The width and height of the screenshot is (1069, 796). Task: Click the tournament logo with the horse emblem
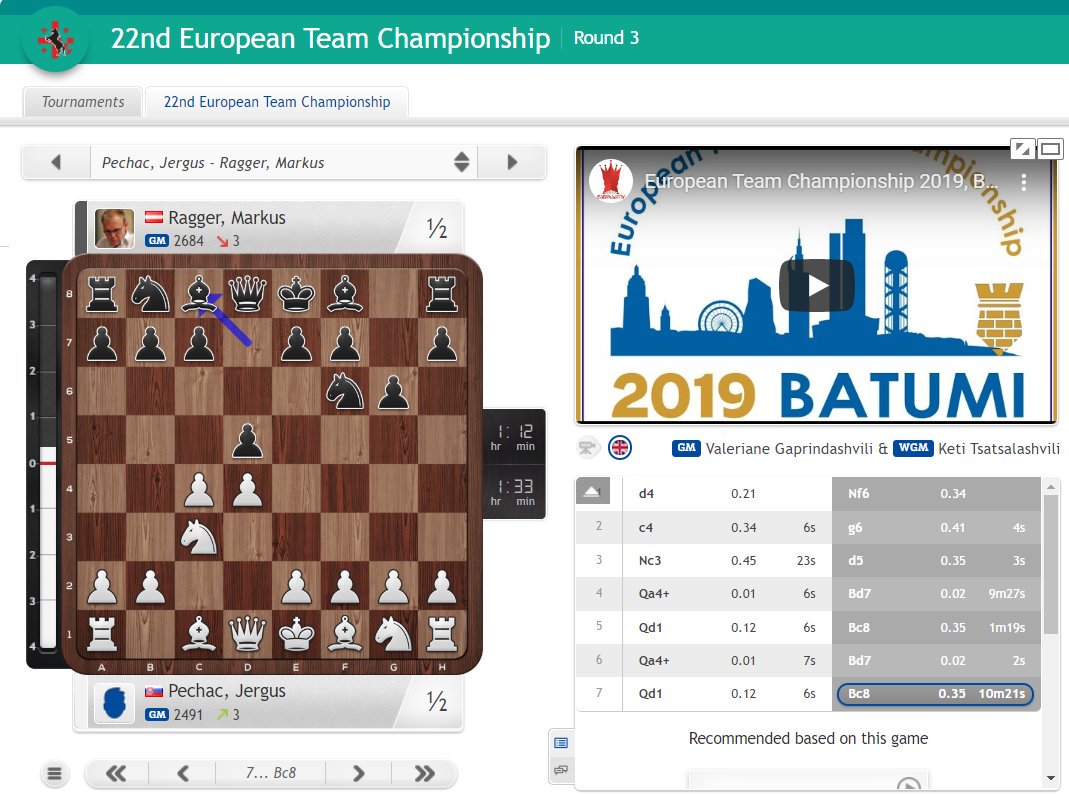pyautogui.click(x=56, y=40)
